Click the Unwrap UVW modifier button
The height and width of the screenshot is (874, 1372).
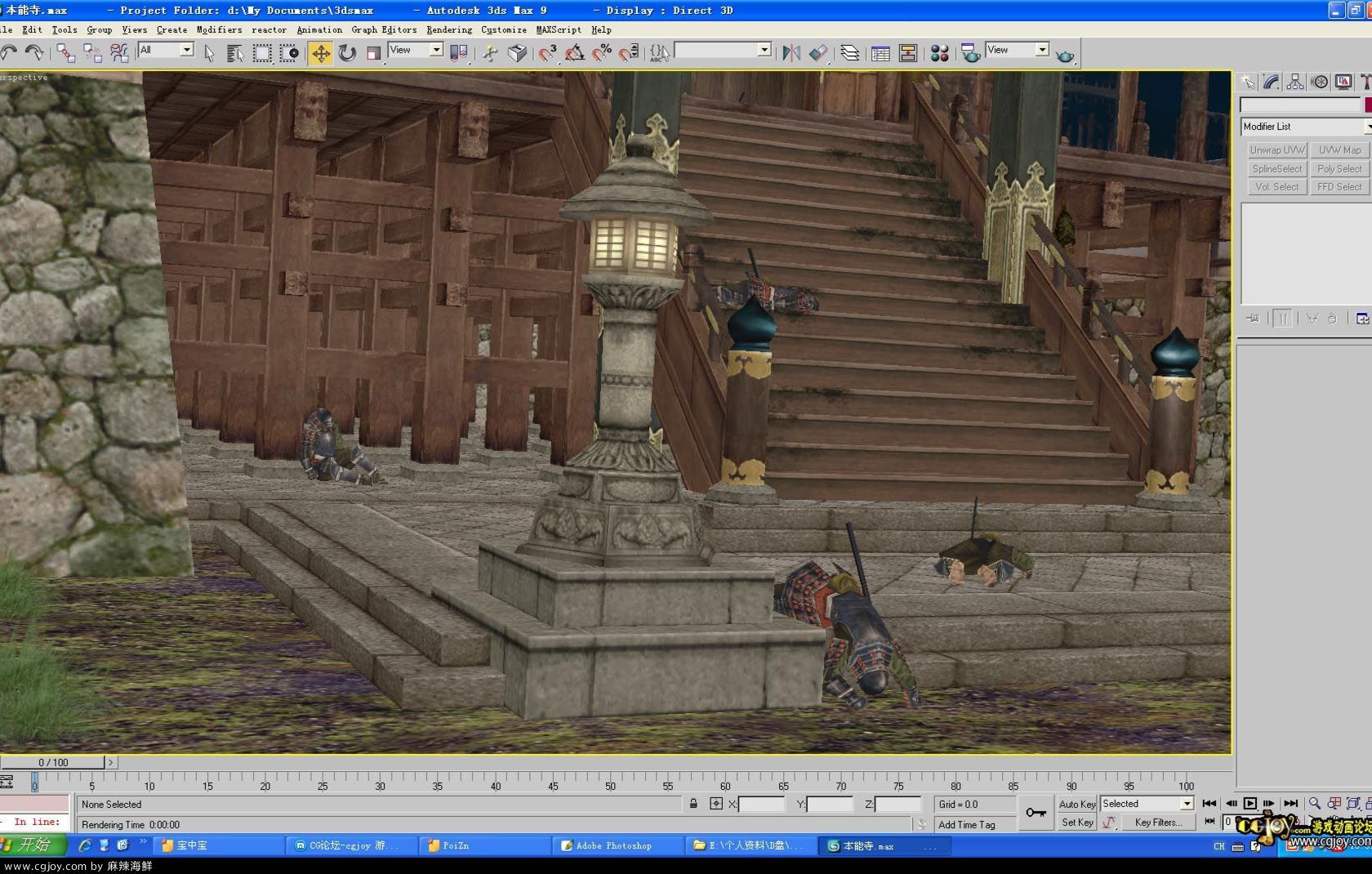[x=1277, y=150]
